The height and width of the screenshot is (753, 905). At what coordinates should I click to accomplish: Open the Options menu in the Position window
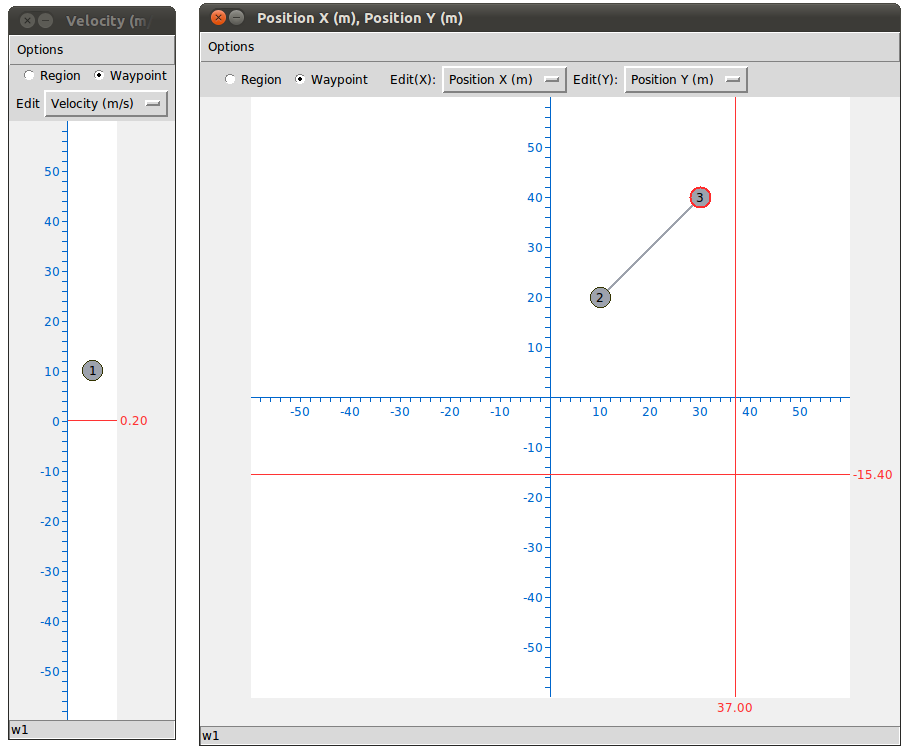[x=230, y=46]
